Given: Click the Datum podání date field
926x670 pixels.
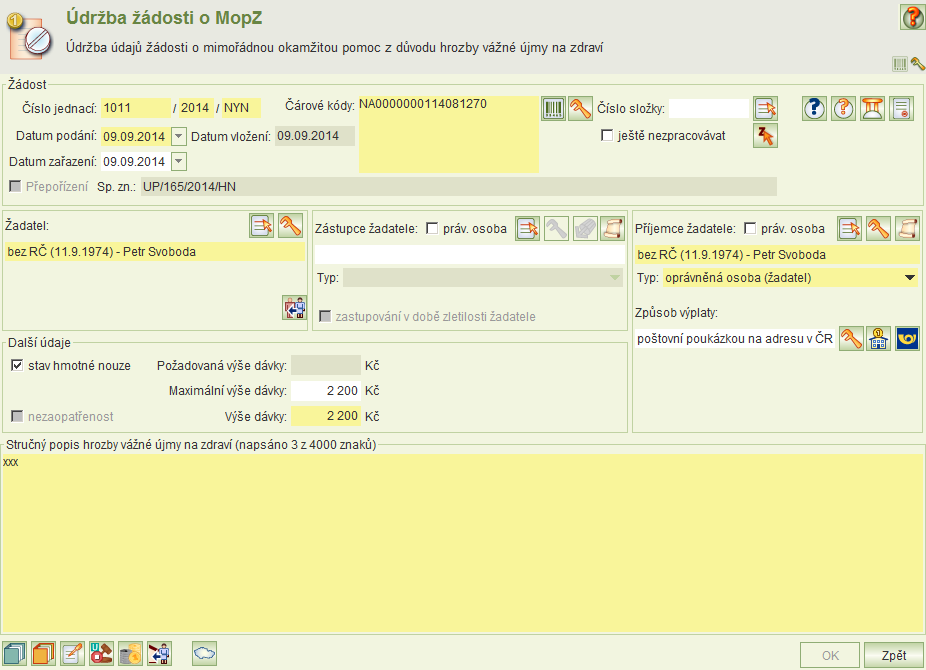Looking at the screenshot, I should tap(135, 136).
